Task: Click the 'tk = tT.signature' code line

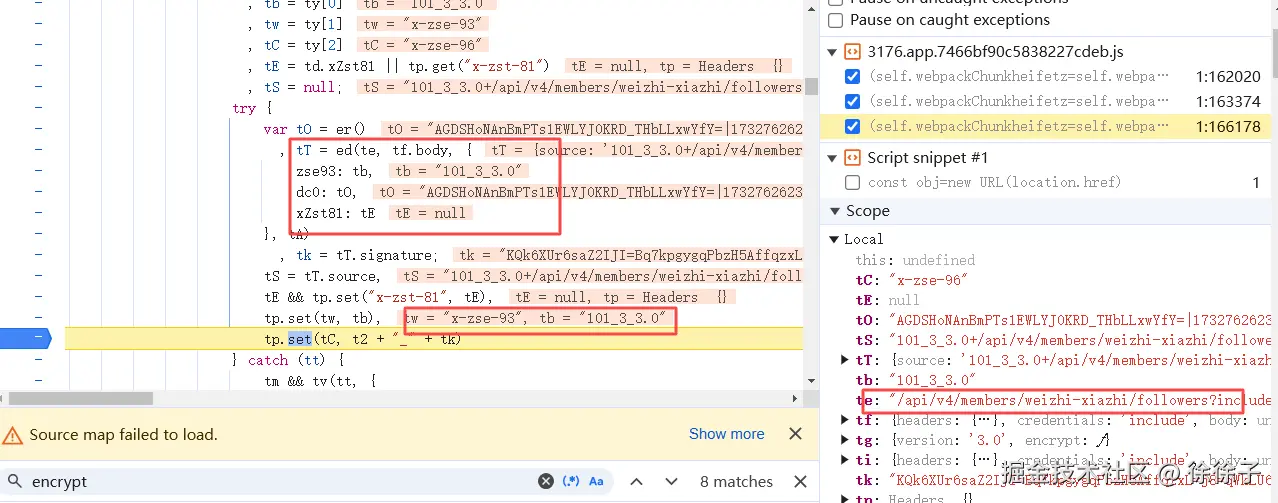Action: pyautogui.click(x=367, y=255)
